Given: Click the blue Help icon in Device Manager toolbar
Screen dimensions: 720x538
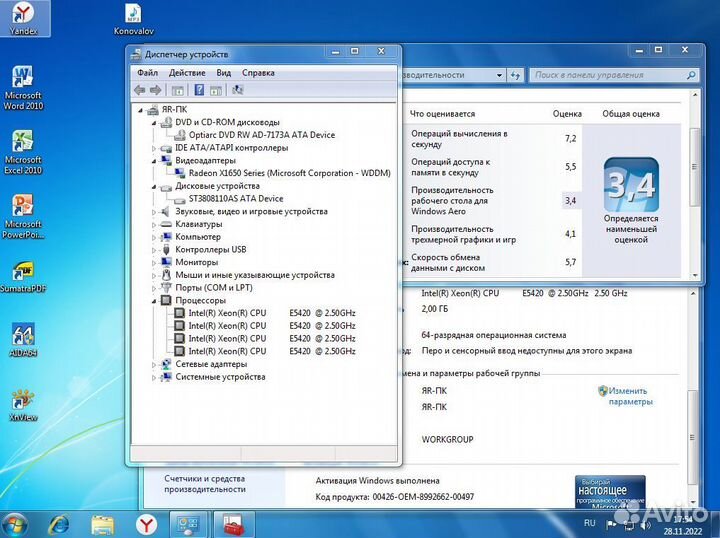Looking at the screenshot, I should tap(199, 90).
